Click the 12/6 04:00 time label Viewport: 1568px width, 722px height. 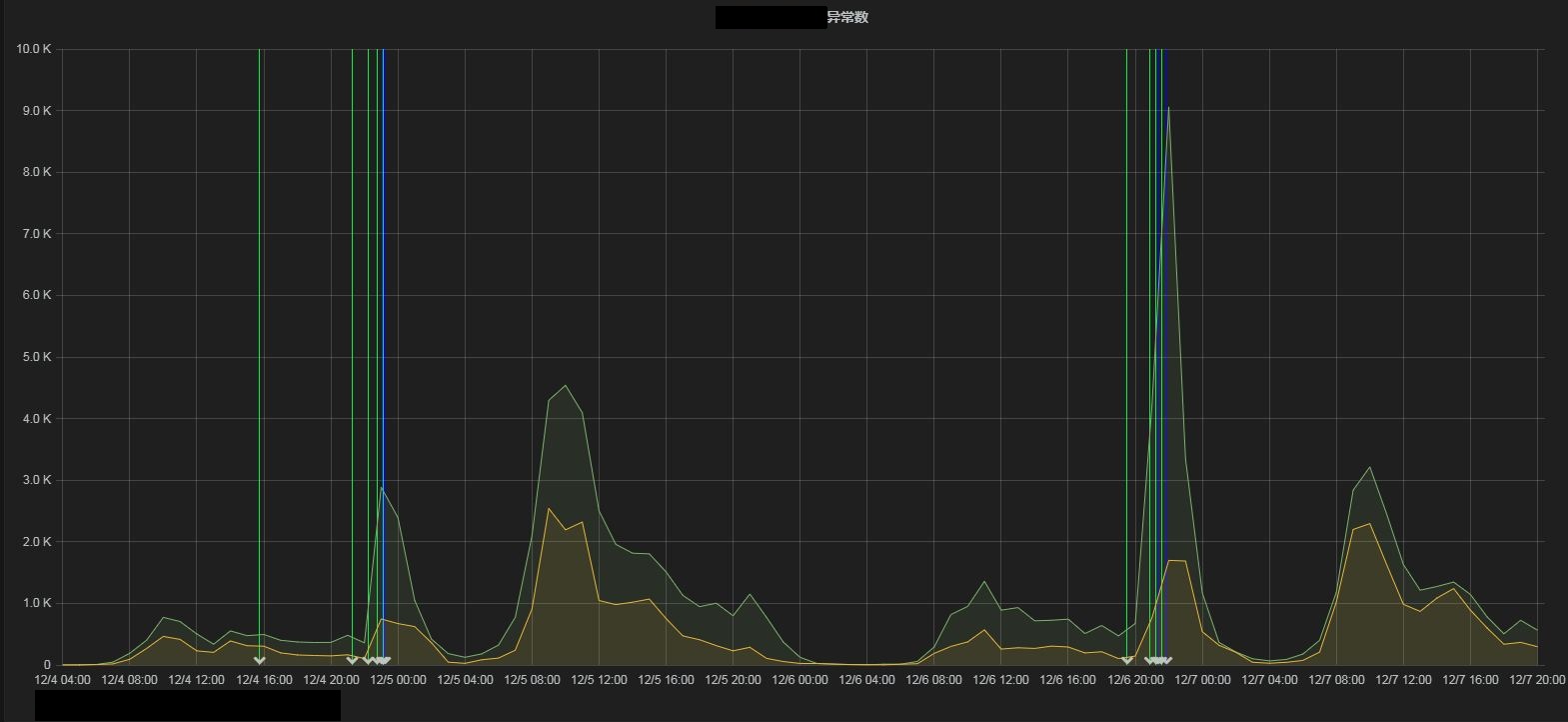pyautogui.click(x=866, y=680)
